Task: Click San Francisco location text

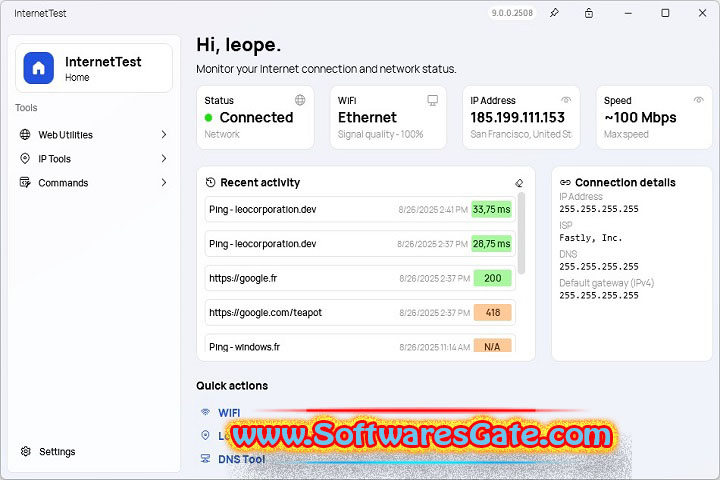Action: tap(521, 135)
